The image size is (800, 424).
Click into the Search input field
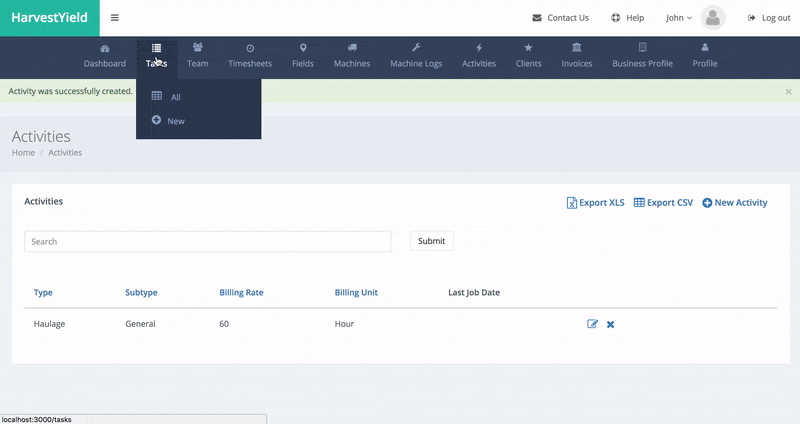[207, 241]
